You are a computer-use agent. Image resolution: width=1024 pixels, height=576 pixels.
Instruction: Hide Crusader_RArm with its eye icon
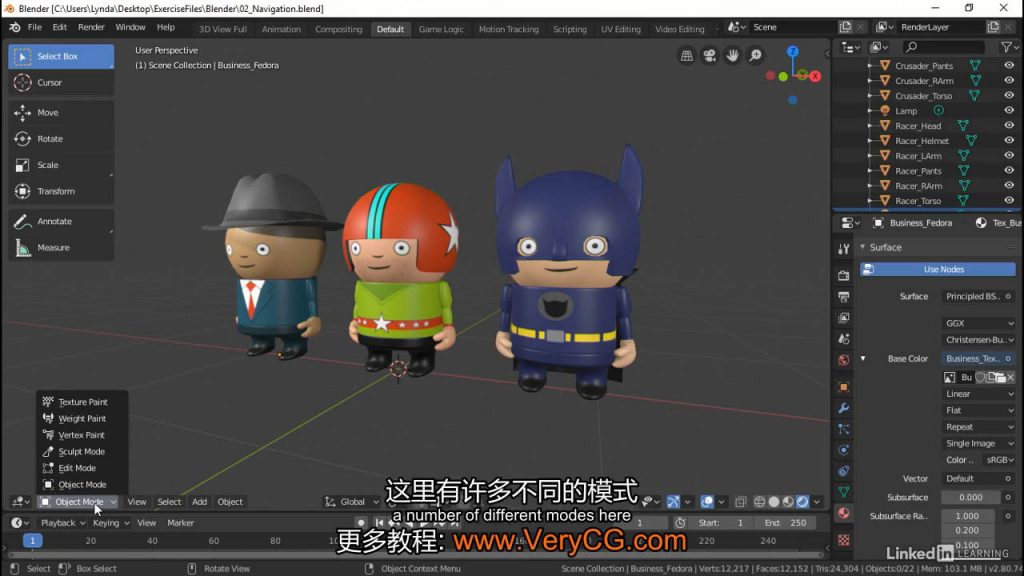pos(1009,80)
